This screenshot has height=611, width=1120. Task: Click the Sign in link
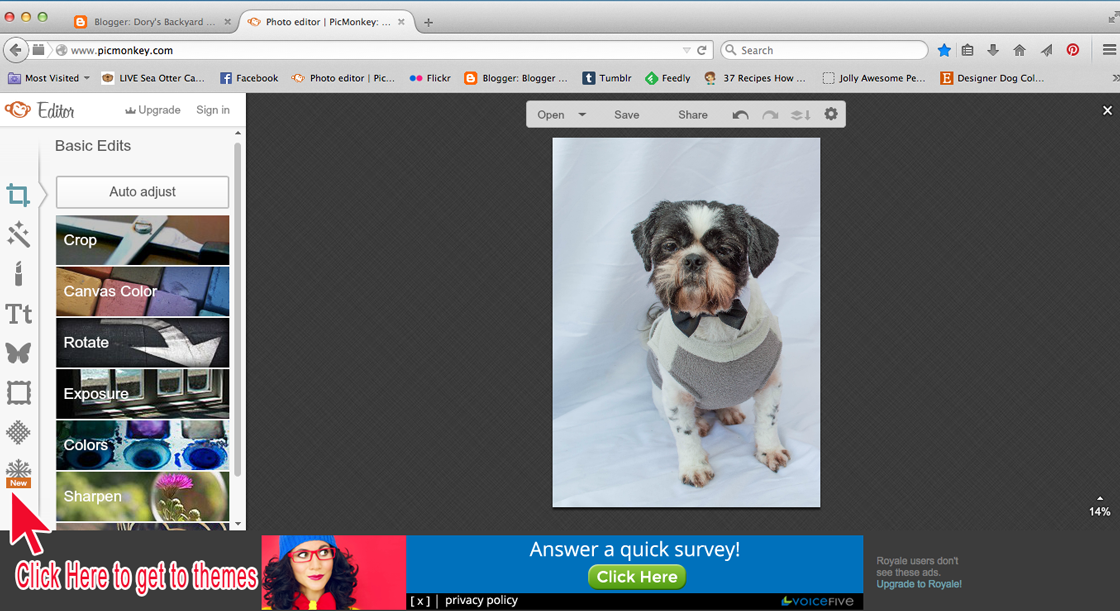coord(213,110)
